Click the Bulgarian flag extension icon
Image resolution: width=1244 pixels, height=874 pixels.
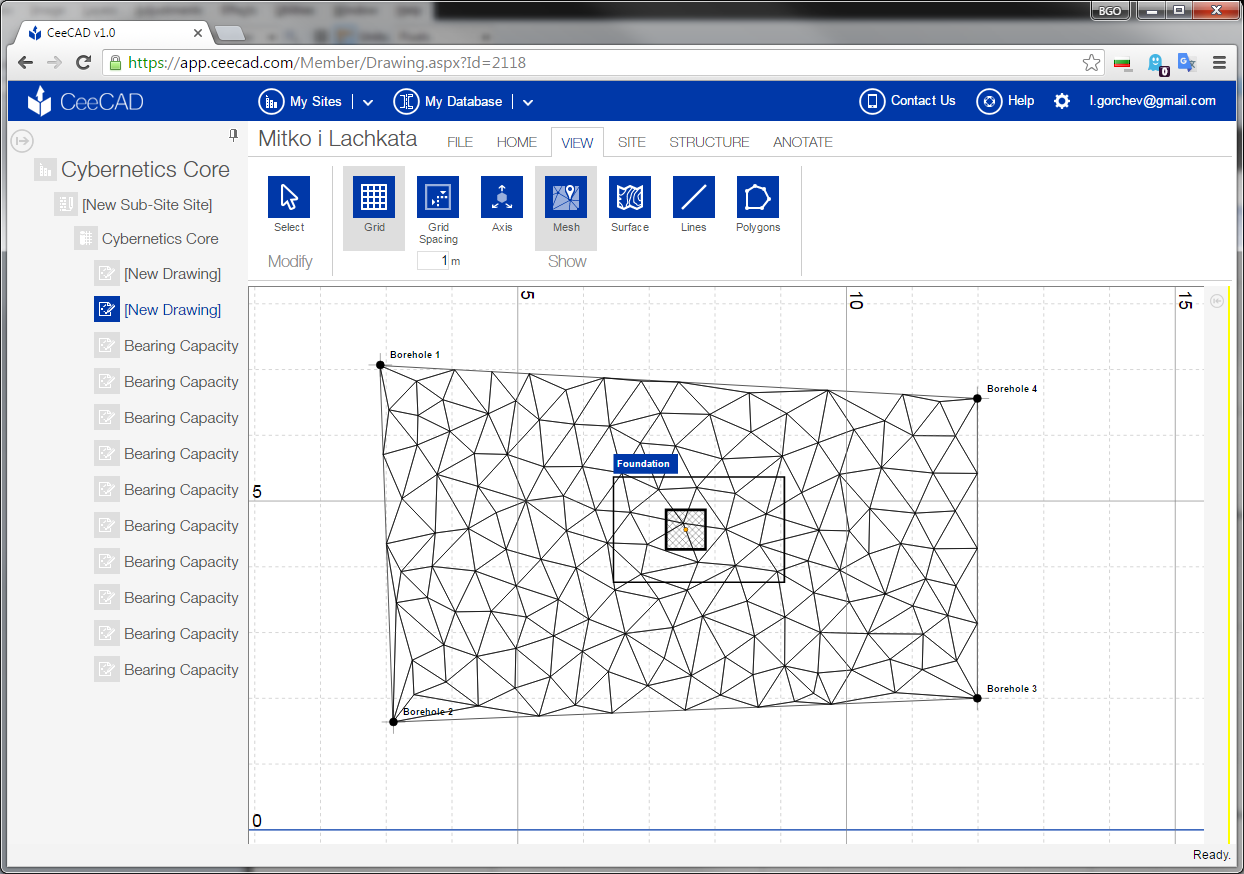click(x=1123, y=63)
